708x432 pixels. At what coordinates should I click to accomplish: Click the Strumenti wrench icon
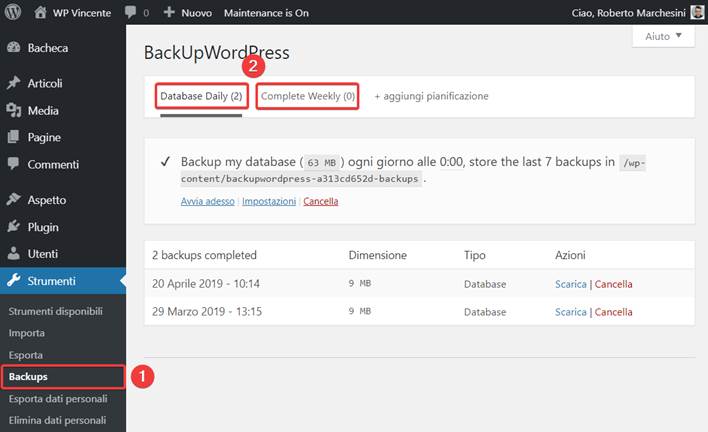tap(14, 280)
